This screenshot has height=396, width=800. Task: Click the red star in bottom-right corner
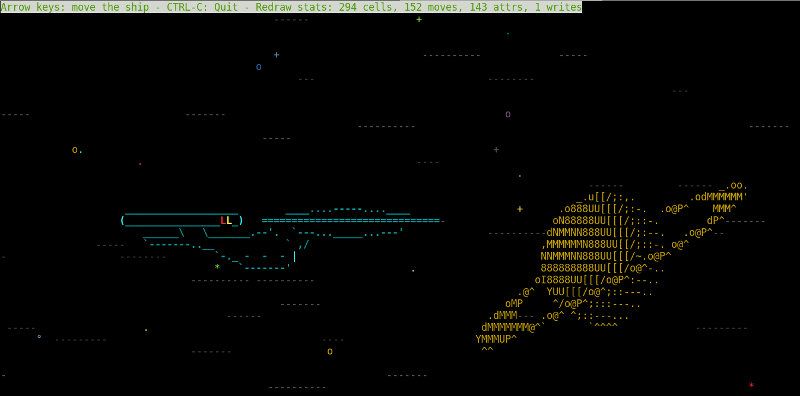[751, 385]
